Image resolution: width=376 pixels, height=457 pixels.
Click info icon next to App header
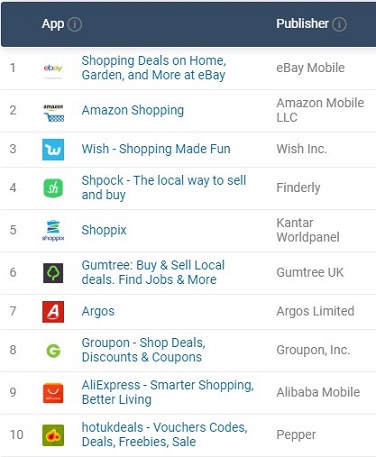point(75,24)
